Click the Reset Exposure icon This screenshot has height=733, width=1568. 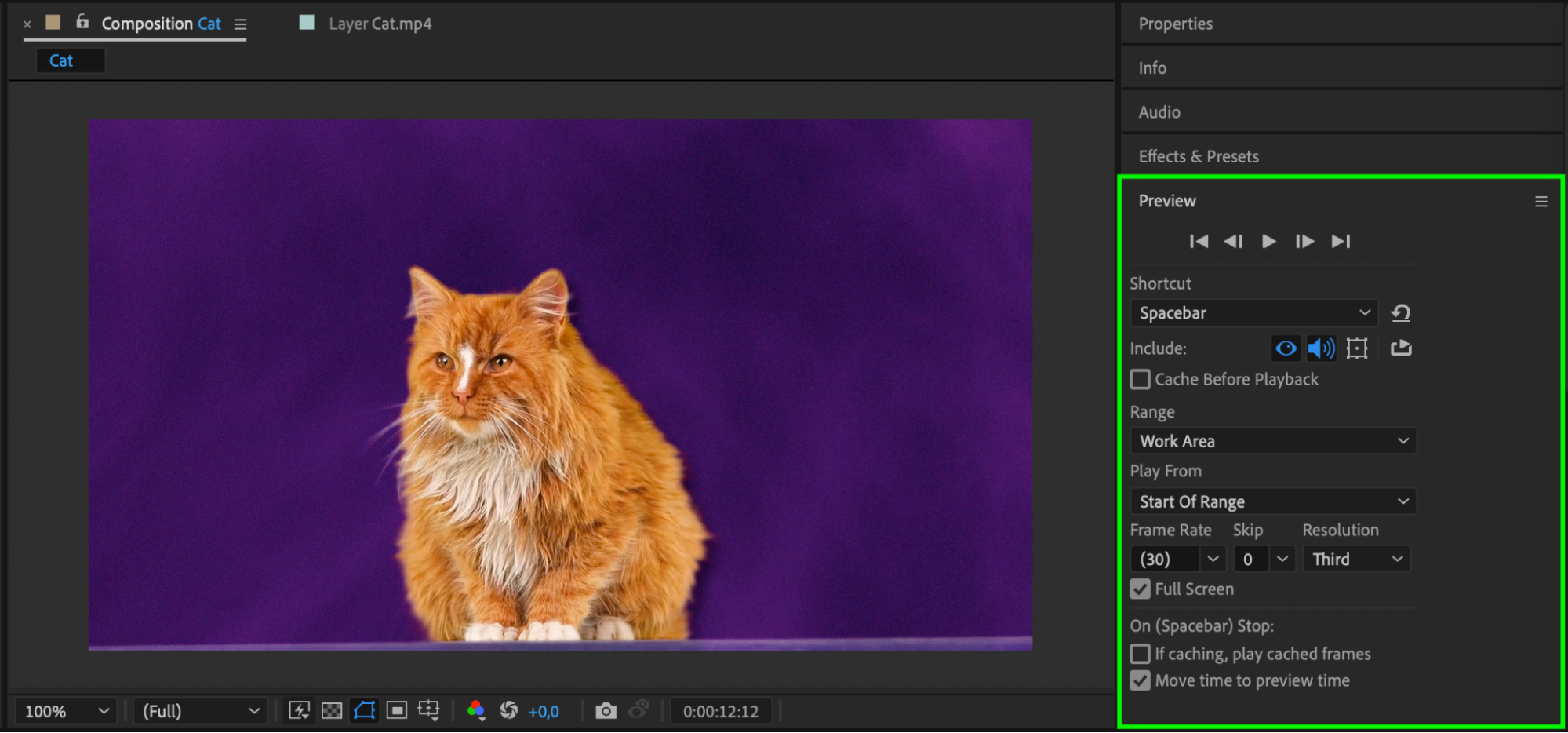coord(508,711)
